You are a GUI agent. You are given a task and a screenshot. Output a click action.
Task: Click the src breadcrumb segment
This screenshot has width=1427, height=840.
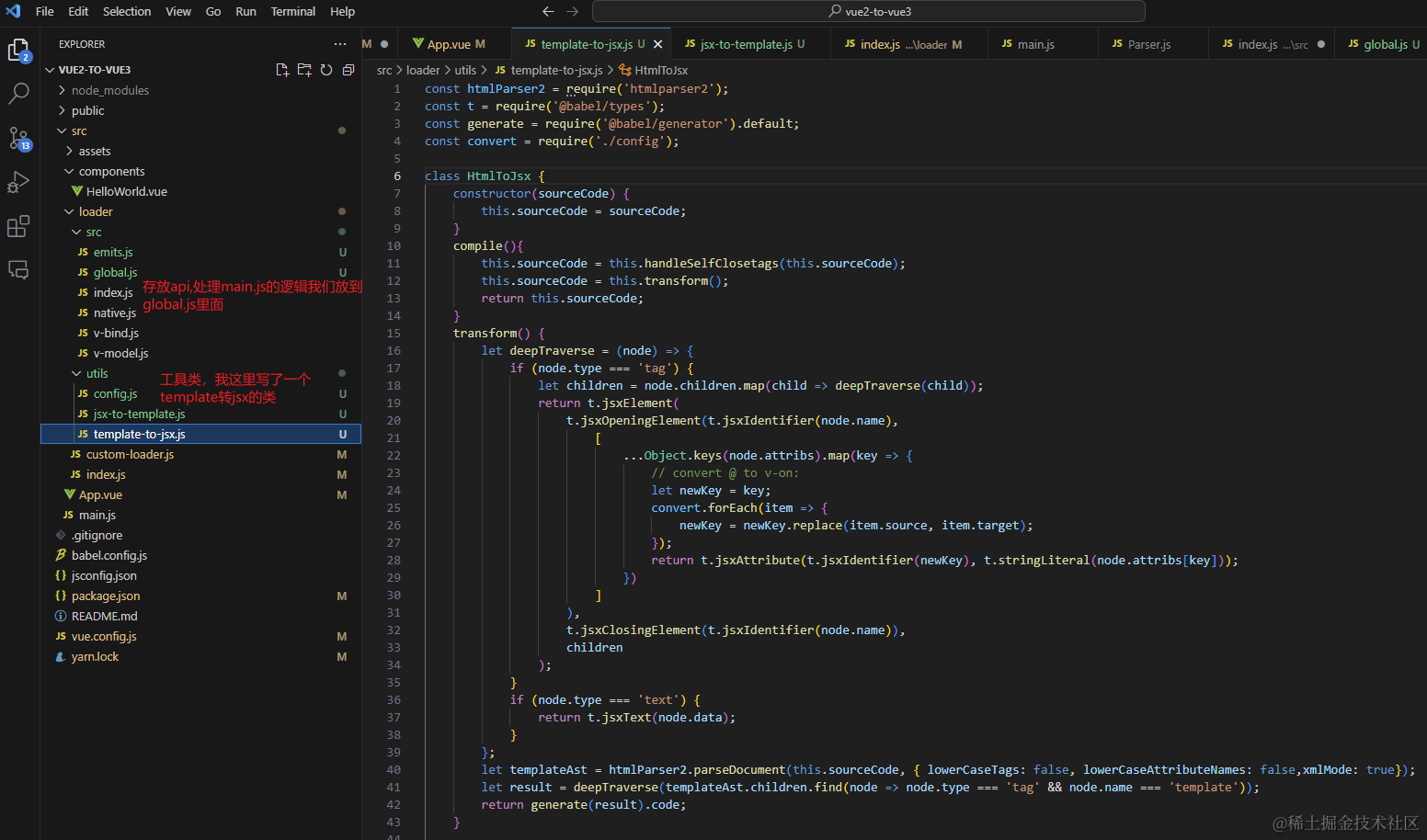[384, 70]
